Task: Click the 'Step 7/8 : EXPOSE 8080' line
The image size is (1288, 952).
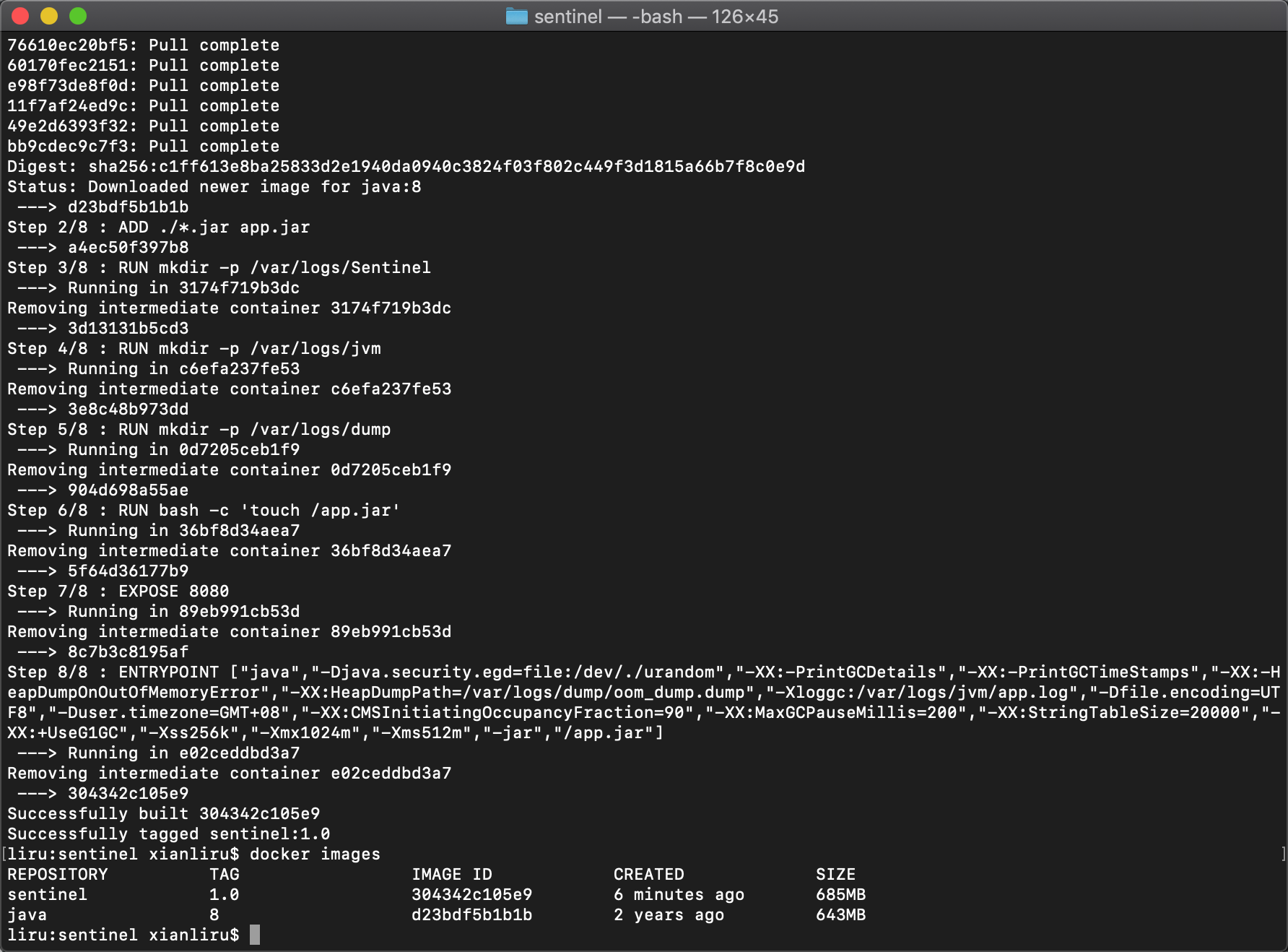Action: coord(118,591)
